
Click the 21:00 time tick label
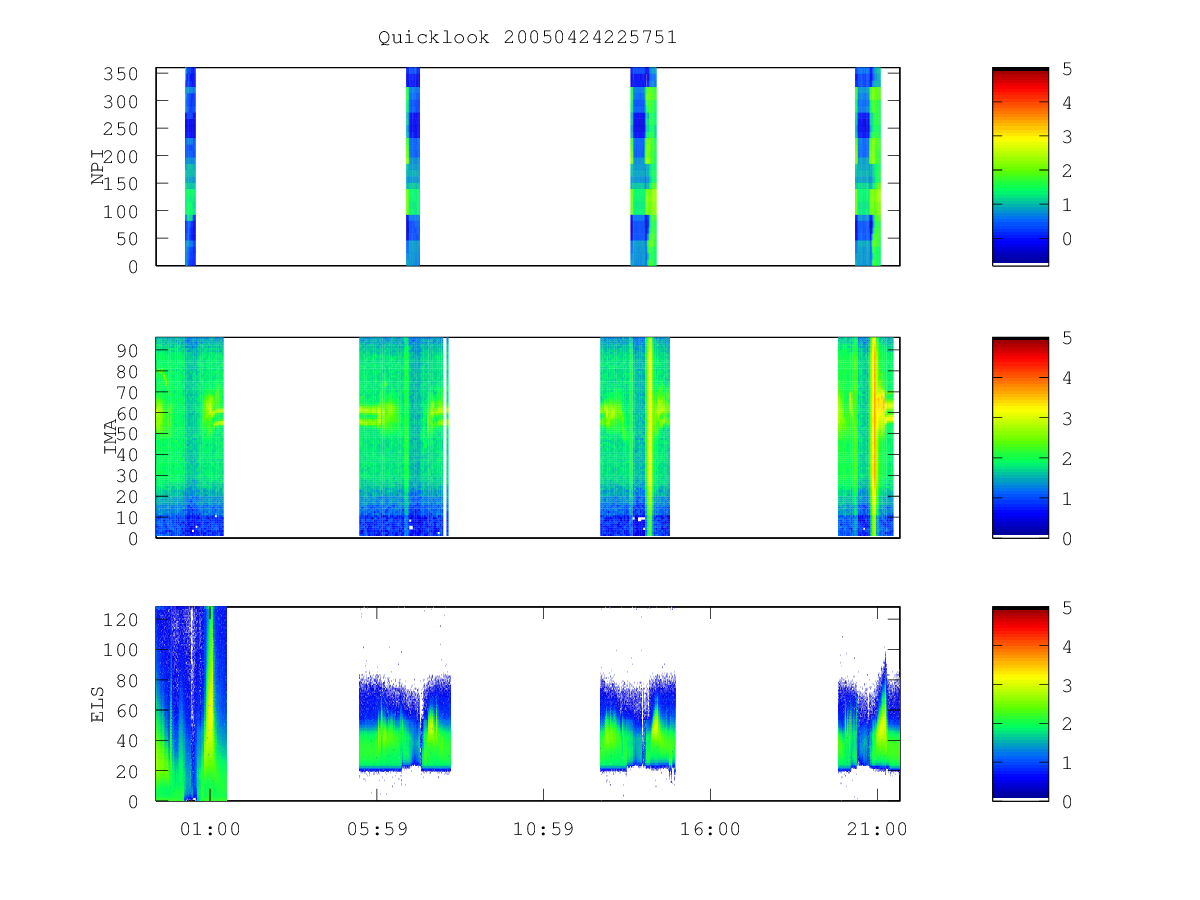(x=877, y=829)
